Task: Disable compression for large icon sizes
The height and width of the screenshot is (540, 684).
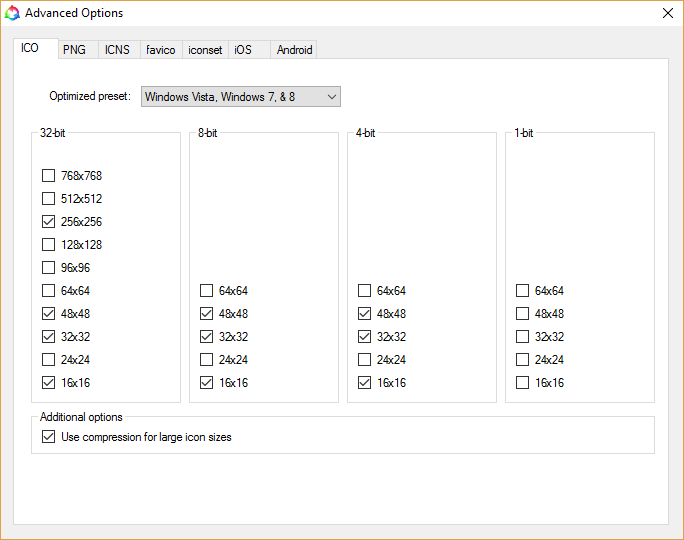Action: pyautogui.click(x=49, y=437)
